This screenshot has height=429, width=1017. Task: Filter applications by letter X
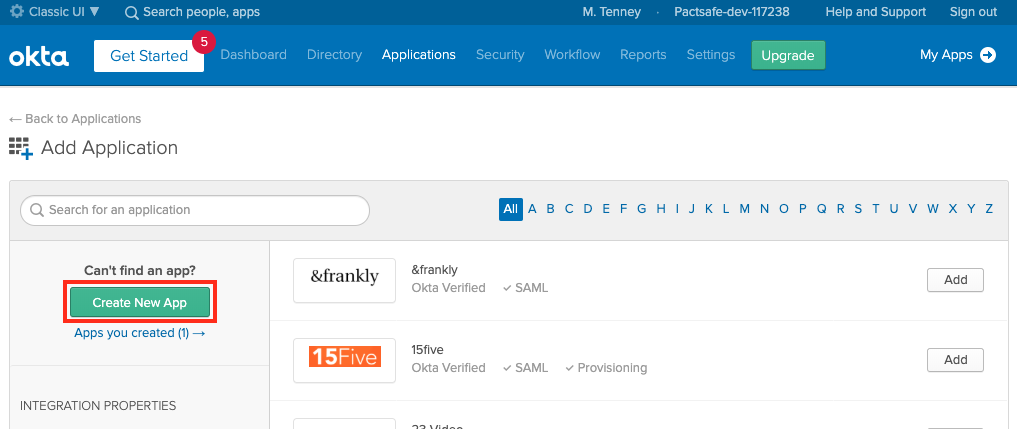953,209
